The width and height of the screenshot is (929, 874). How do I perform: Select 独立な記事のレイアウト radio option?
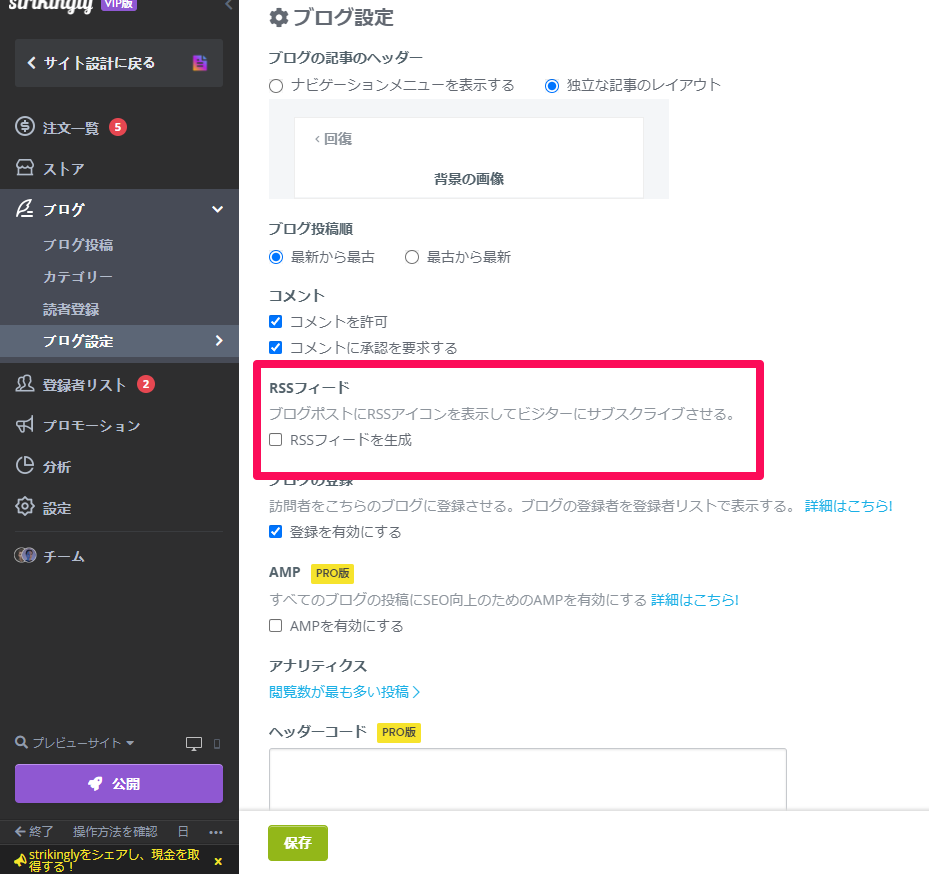(552, 86)
